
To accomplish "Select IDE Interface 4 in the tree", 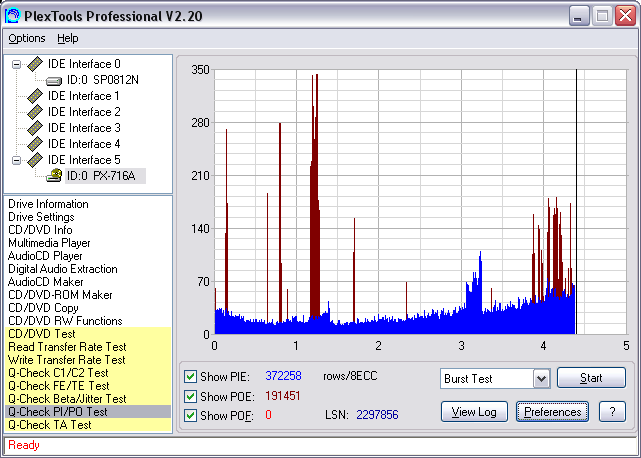I will [84, 144].
